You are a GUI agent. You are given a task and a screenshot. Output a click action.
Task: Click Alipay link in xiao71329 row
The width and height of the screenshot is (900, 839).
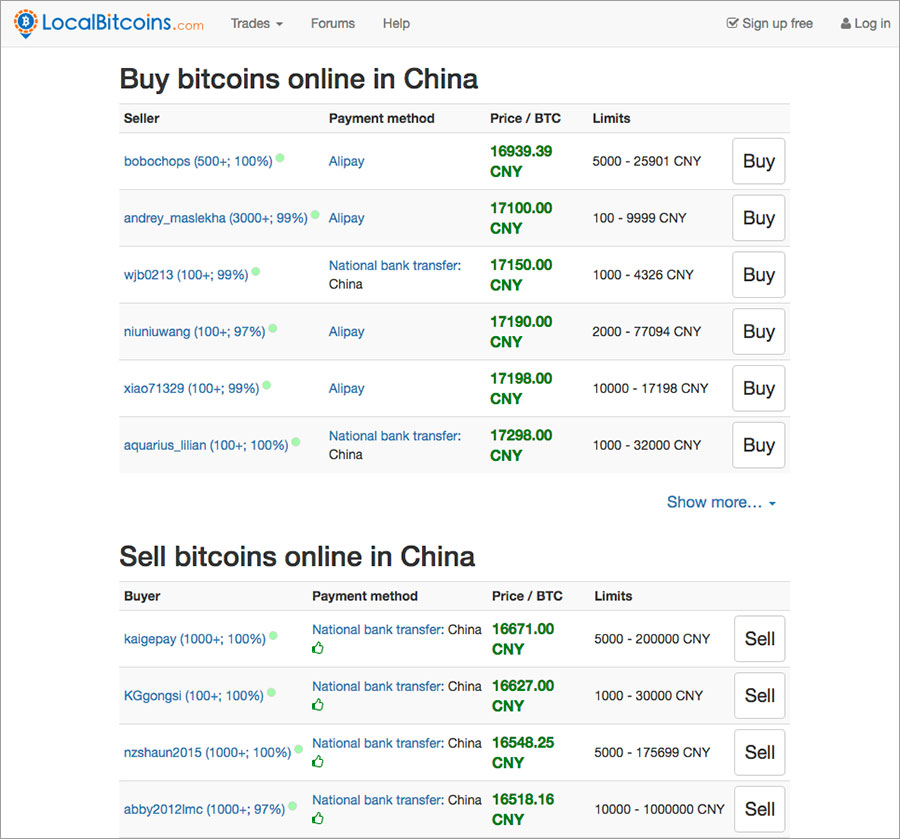click(x=347, y=389)
